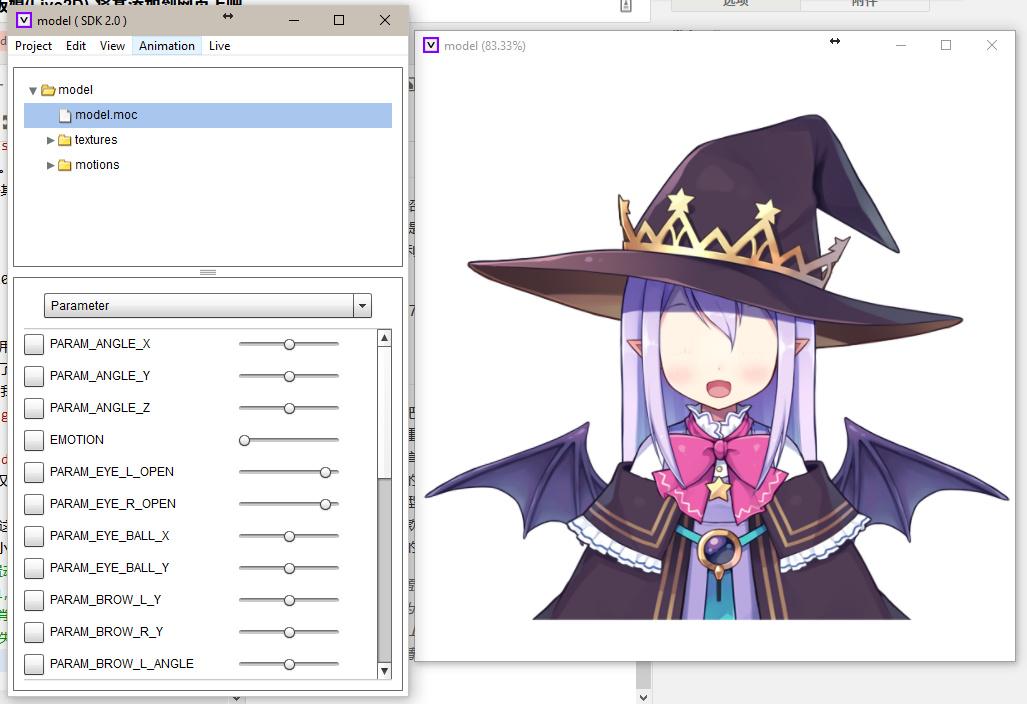The image size is (1027, 704).
Task: Click the PARAM_EYE_L_OPEN slider handle
Action: 326,473
